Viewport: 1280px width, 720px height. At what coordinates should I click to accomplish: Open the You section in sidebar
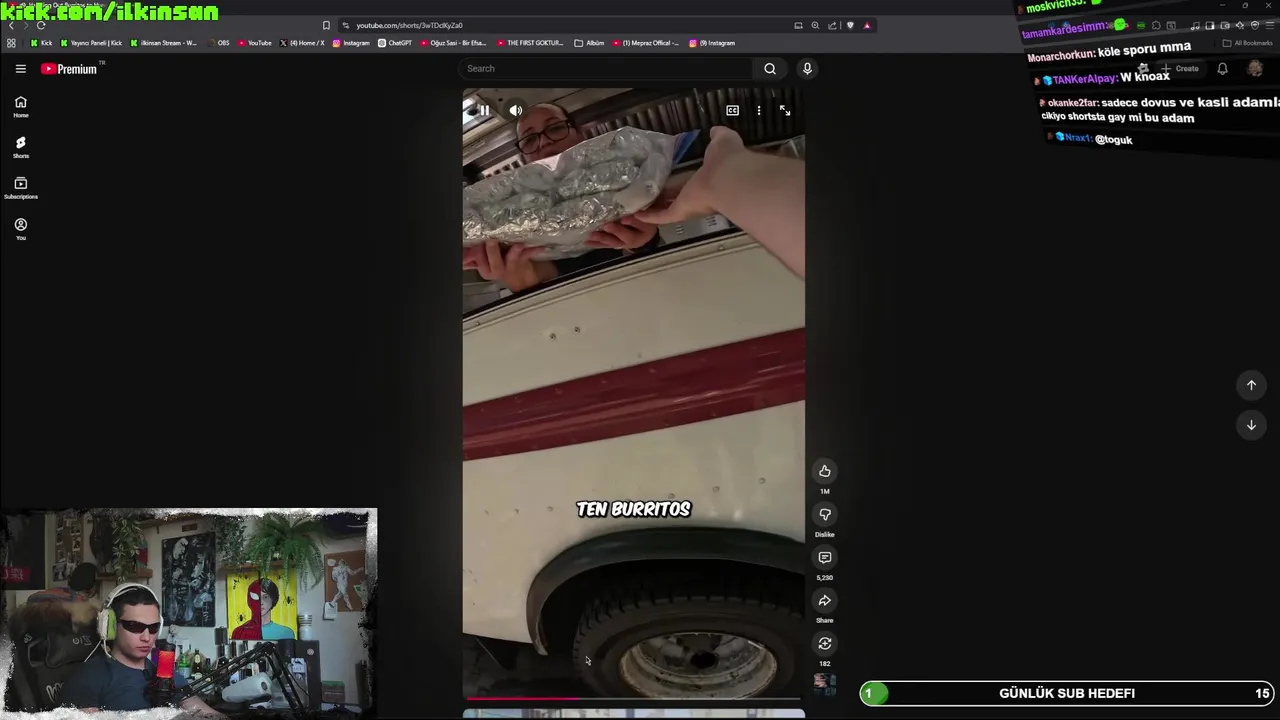[x=20, y=229]
